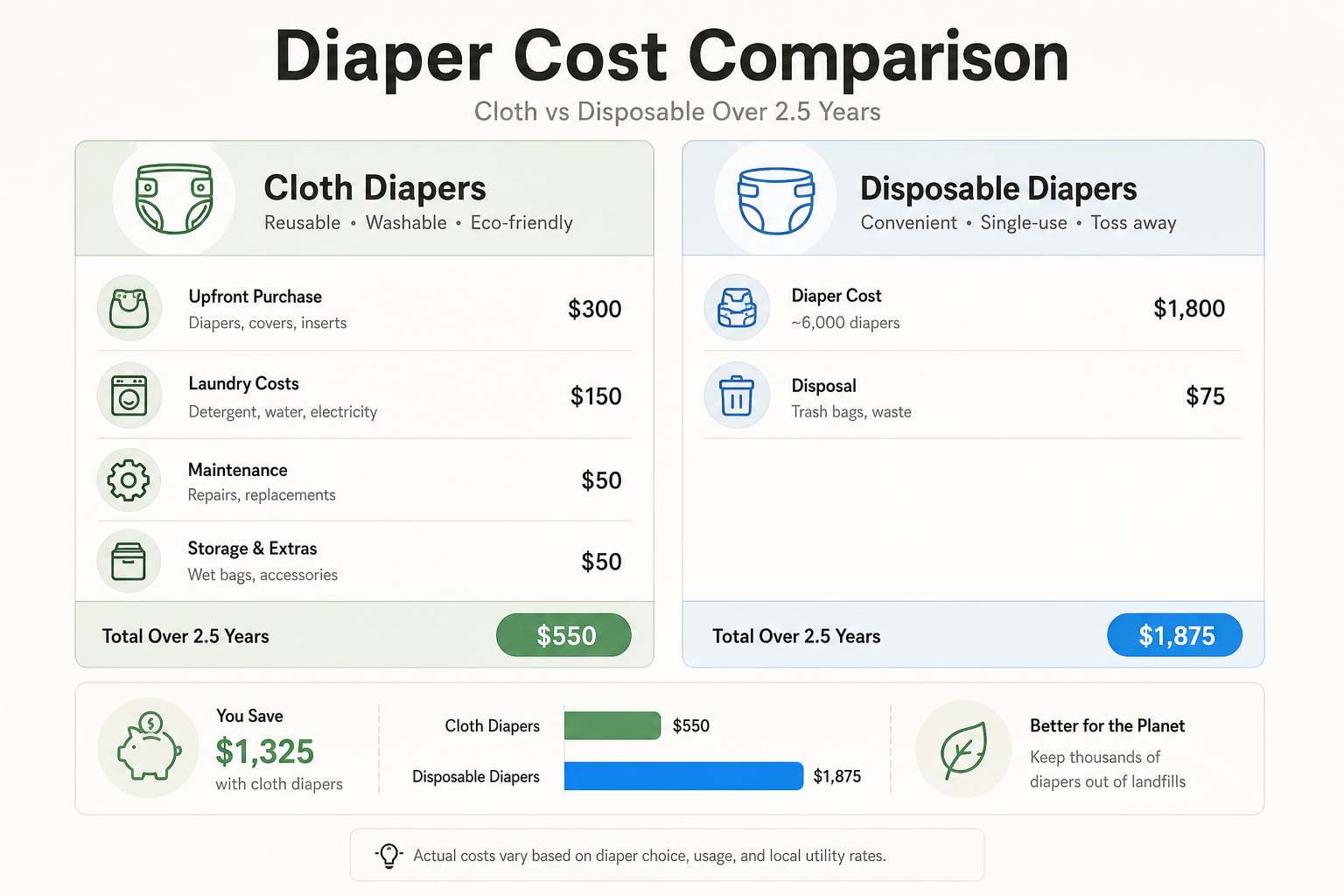
Task: Click the $550 value beside green bar
Action: pos(691,725)
